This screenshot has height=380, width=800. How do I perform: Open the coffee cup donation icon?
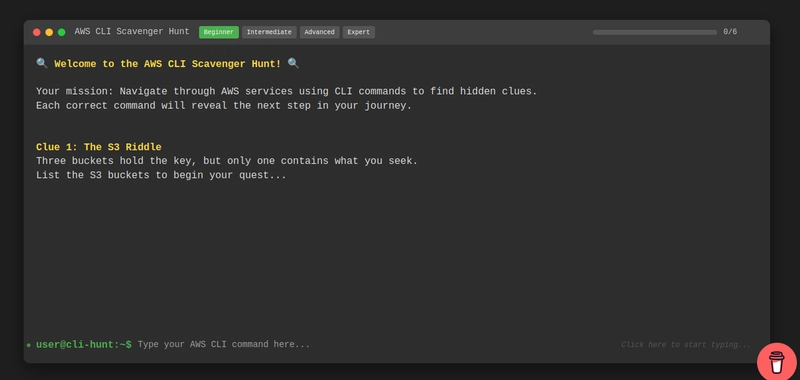tap(777, 362)
